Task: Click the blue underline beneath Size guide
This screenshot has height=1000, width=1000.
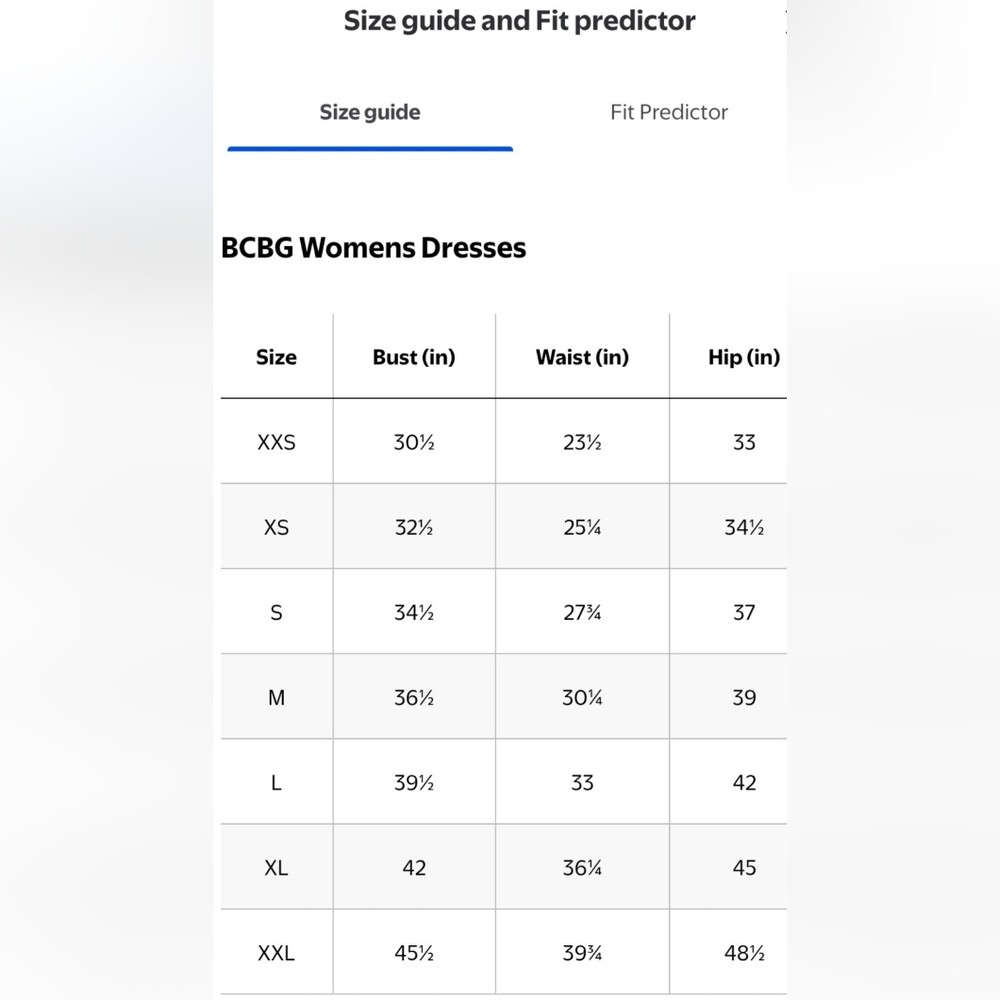Action: [370, 149]
